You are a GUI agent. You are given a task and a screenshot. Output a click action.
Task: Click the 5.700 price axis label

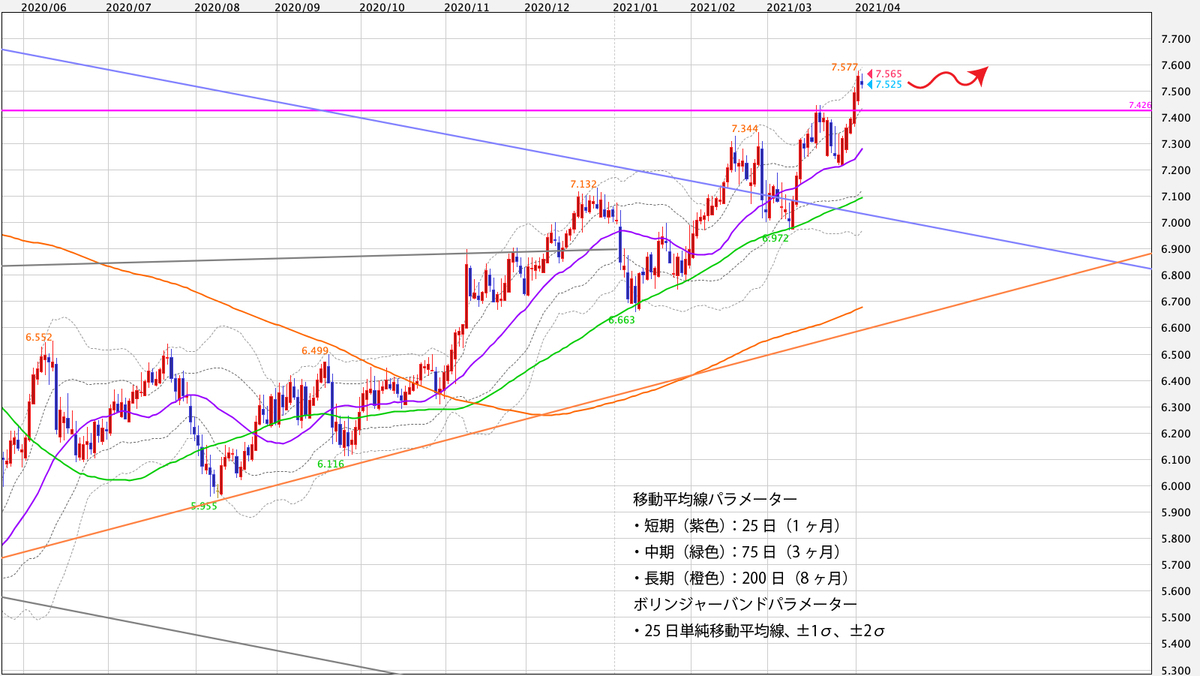click(x=1174, y=566)
